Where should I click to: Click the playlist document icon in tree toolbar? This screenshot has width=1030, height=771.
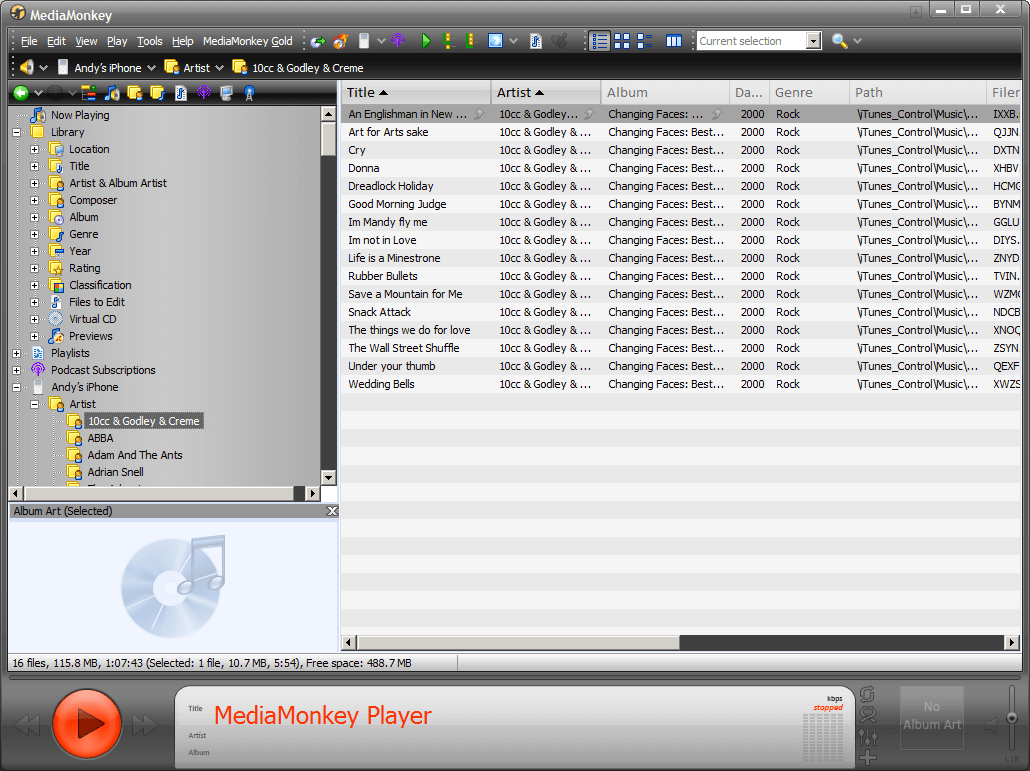tap(181, 93)
